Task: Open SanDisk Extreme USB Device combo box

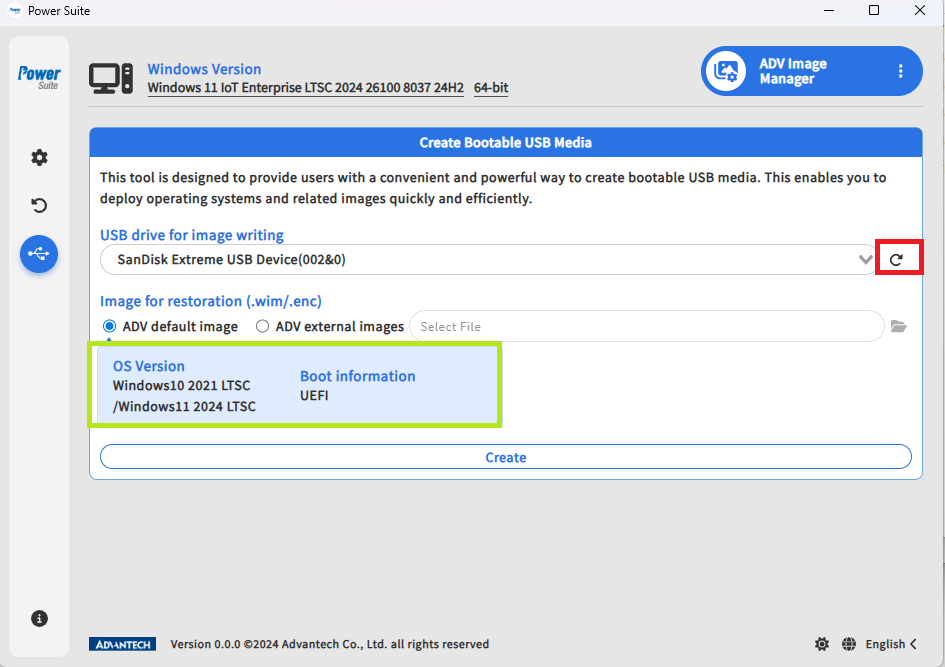Action: tap(488, 260)
